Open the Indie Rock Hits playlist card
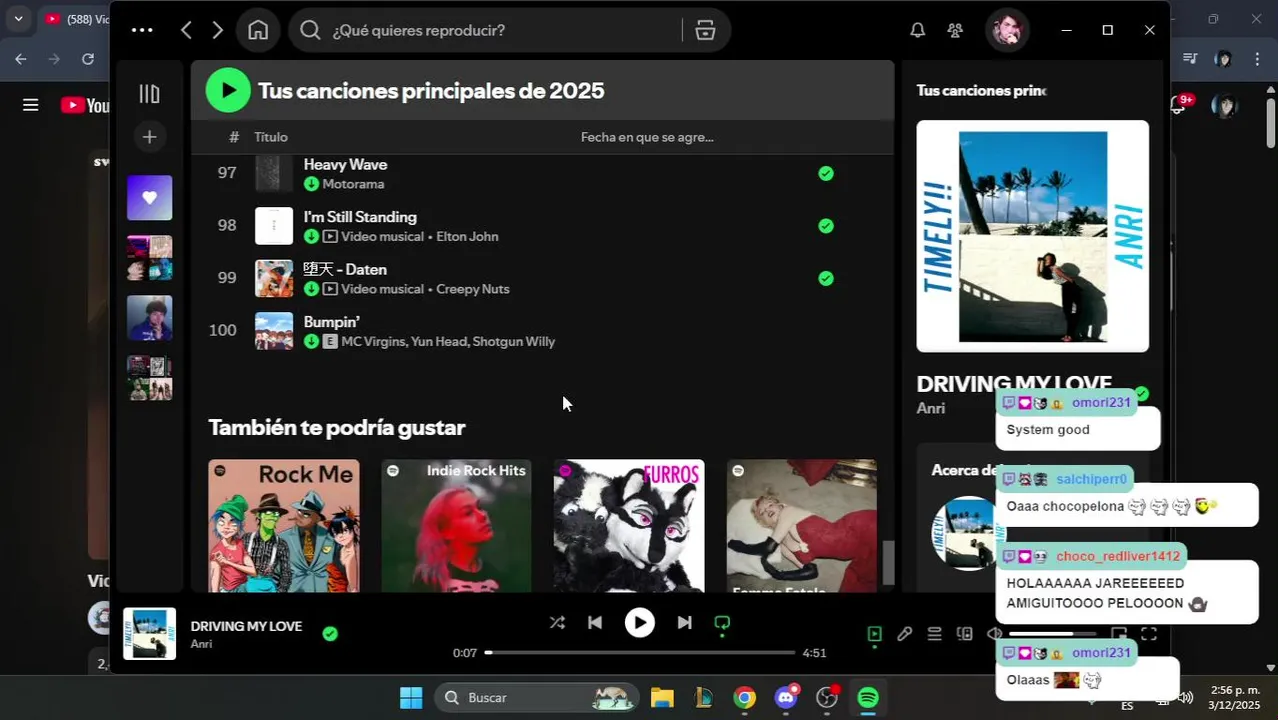The height and width of the screenshot is (720, 1278). (x=456, y=526)
